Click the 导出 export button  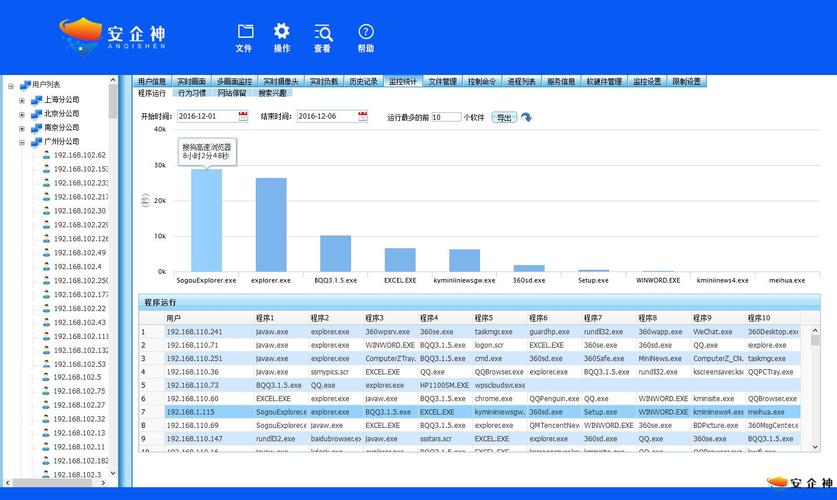coord(504,117)
